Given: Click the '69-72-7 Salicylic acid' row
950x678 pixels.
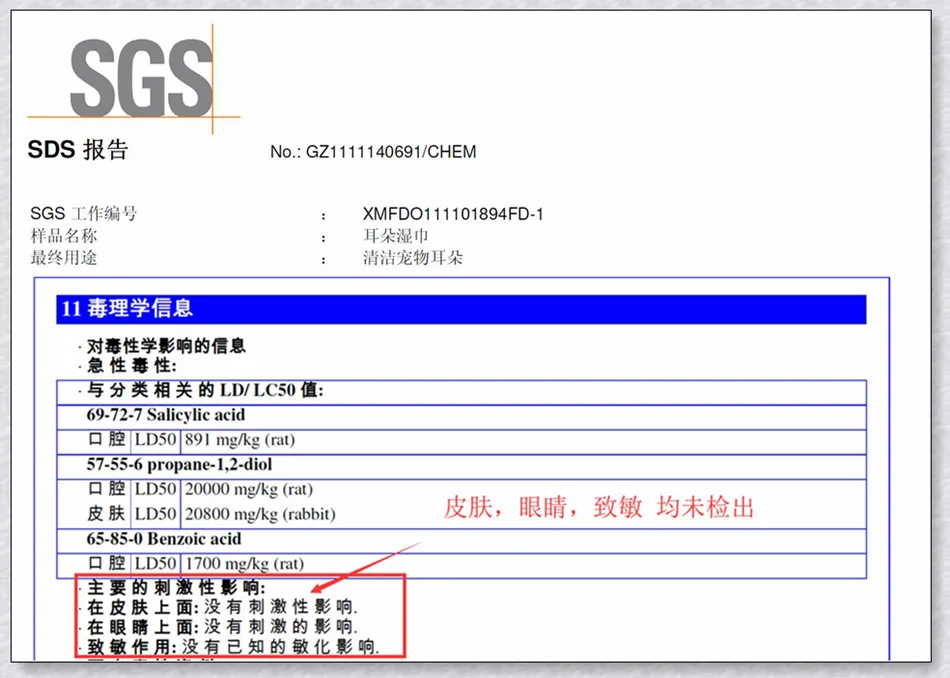Looking at the screenshot, I should pos(461,416).
